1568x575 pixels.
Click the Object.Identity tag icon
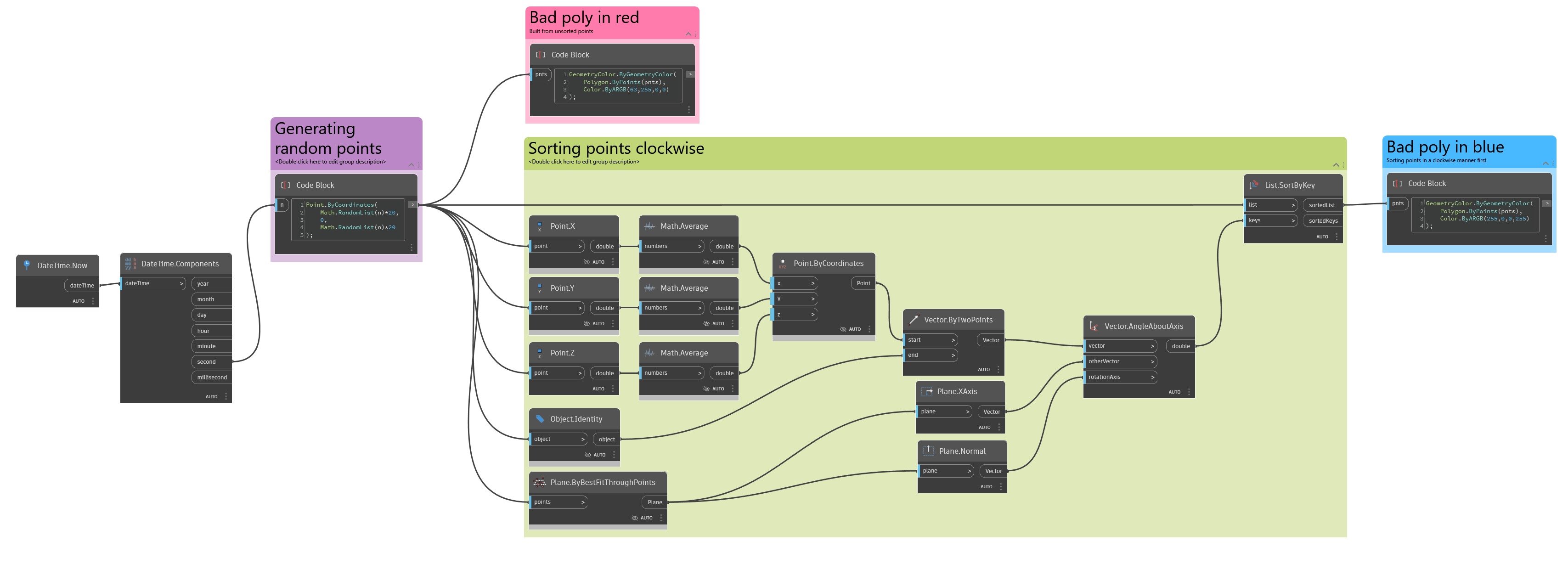(539, 419)
